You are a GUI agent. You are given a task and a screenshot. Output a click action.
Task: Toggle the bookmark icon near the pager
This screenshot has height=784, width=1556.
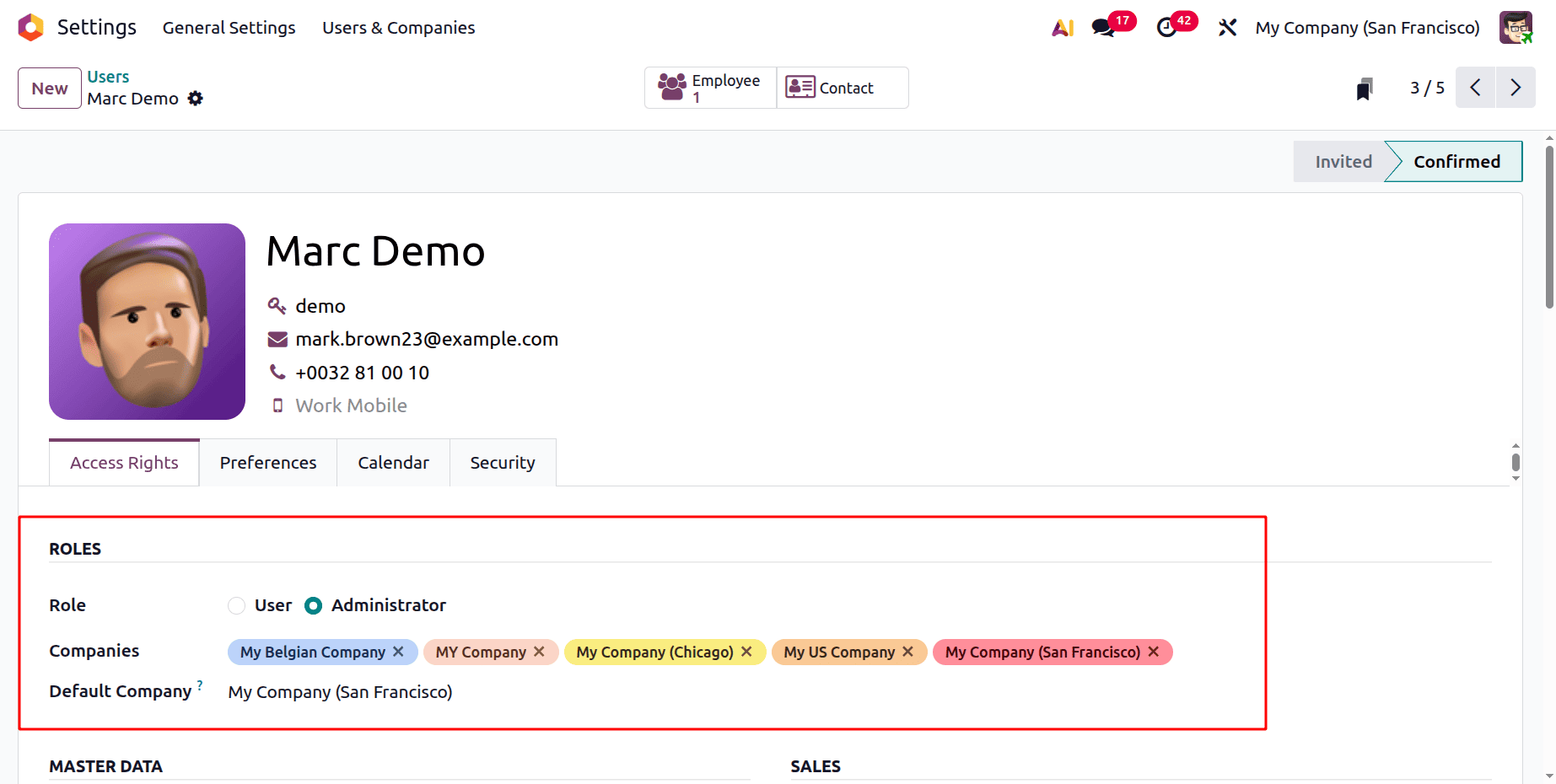(x=1364, y=87)
